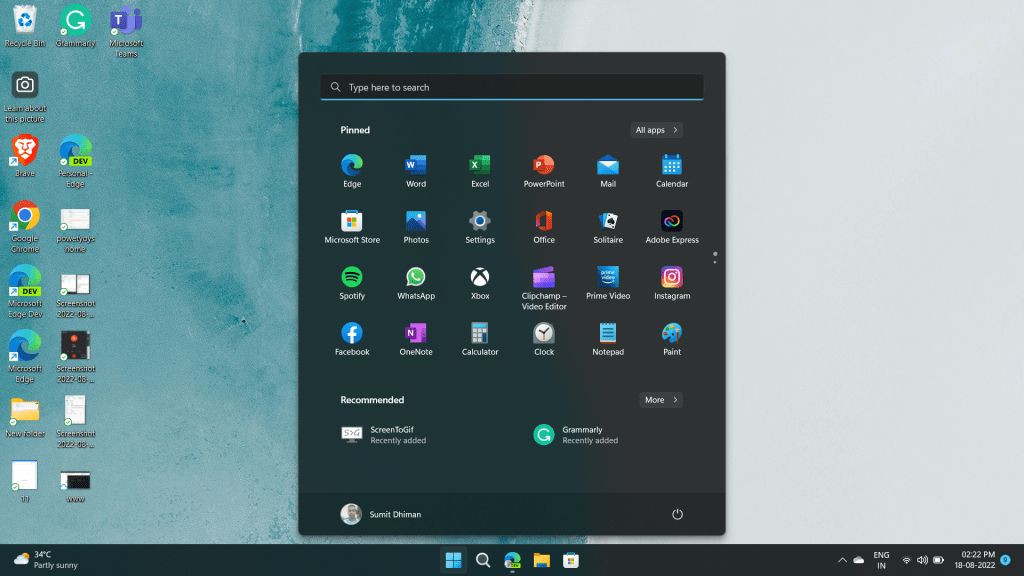The height and width of the screenshot is (576, 1024).
Task: Open Solitaire game
Action: [x=608, y=227]
